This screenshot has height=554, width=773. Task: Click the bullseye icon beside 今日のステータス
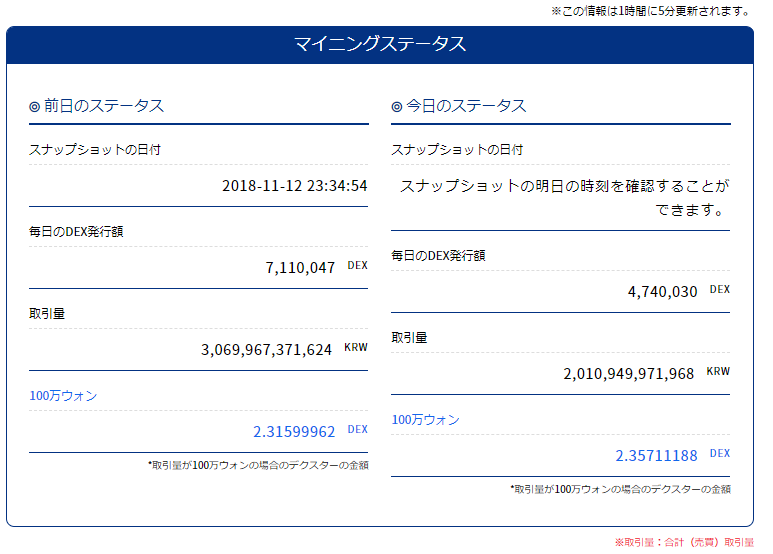(x=397, y=106)
